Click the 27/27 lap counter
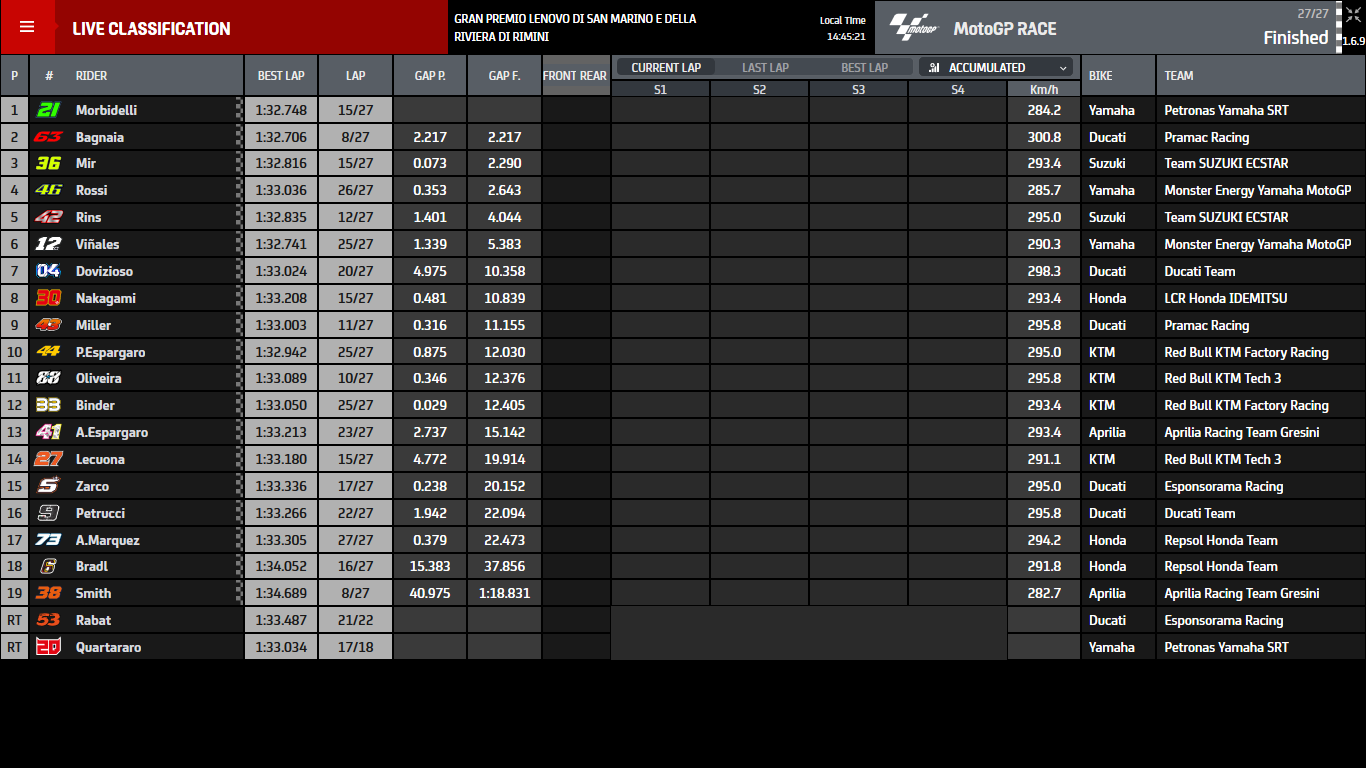Viewport: 1366px width, 768px height. (1313, 13)
